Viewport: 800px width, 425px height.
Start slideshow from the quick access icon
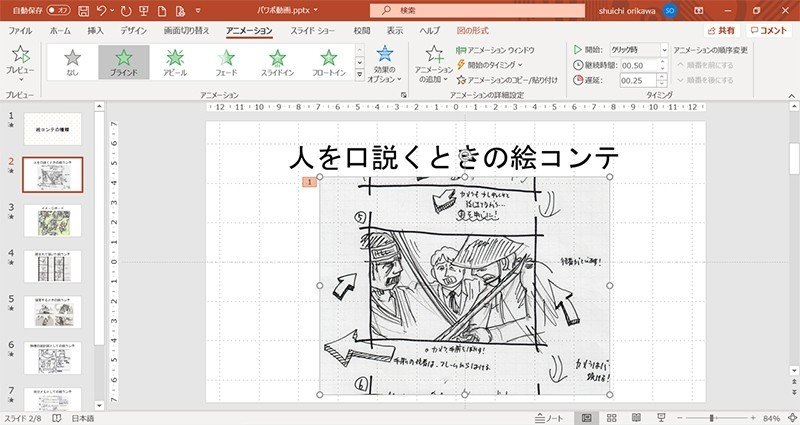[x=144, y=11]
